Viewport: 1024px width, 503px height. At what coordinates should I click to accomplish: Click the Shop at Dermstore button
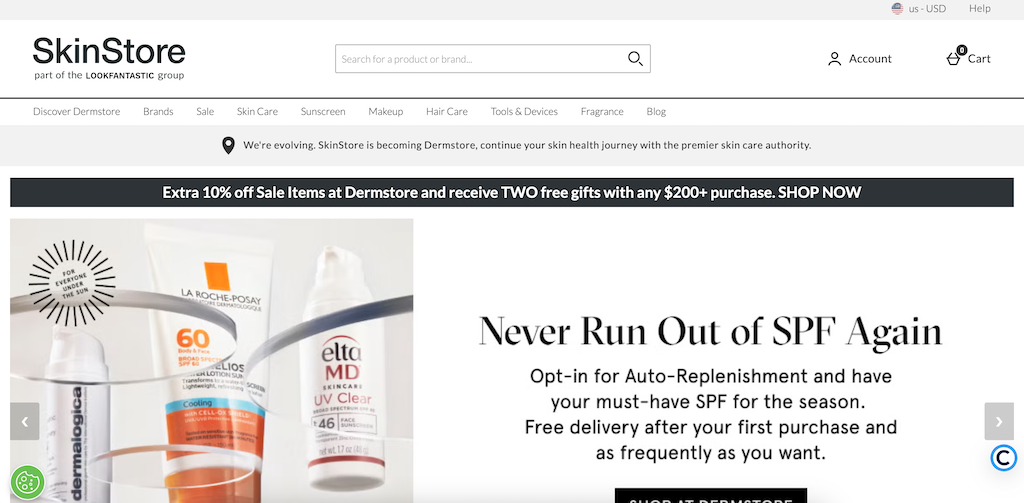pyautogui.click(x=711, y=496)
